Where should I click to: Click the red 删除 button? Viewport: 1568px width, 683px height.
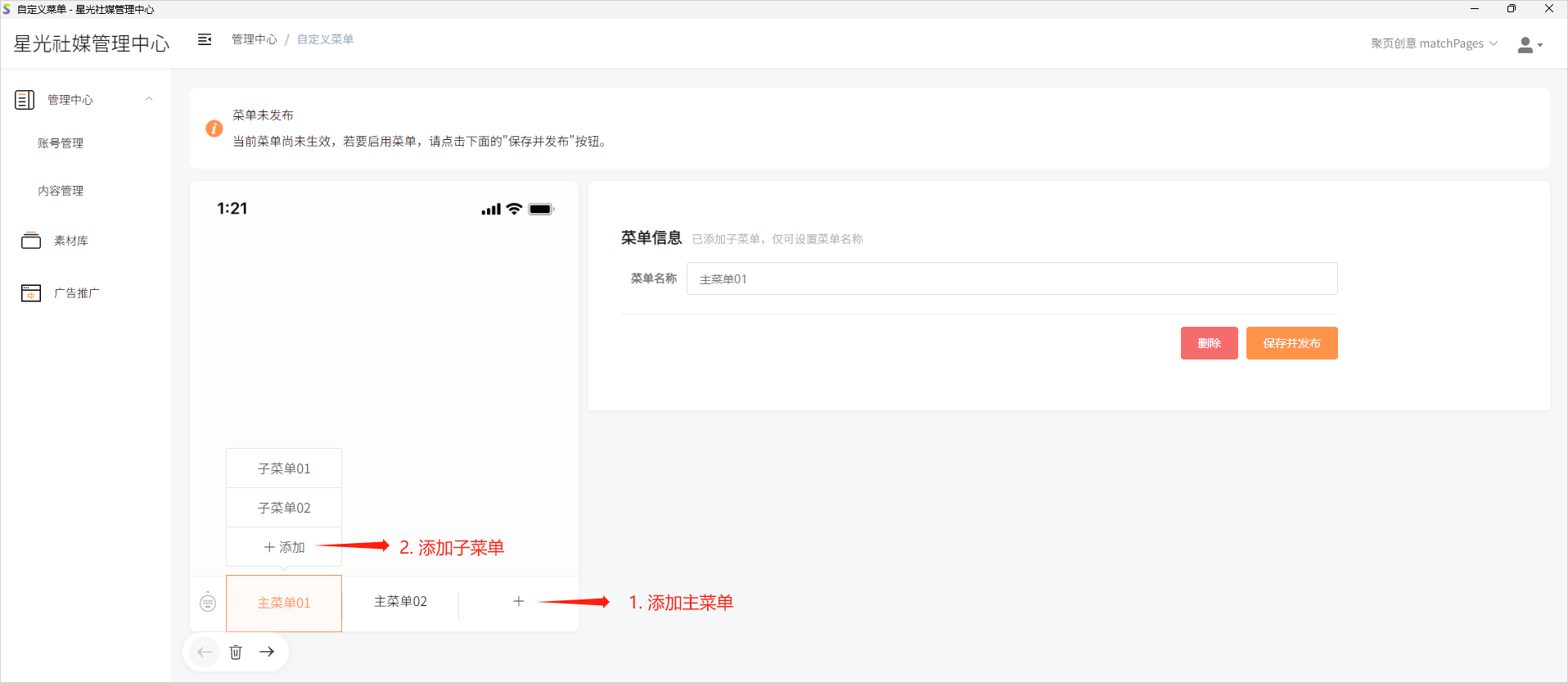pos(1210,343)
